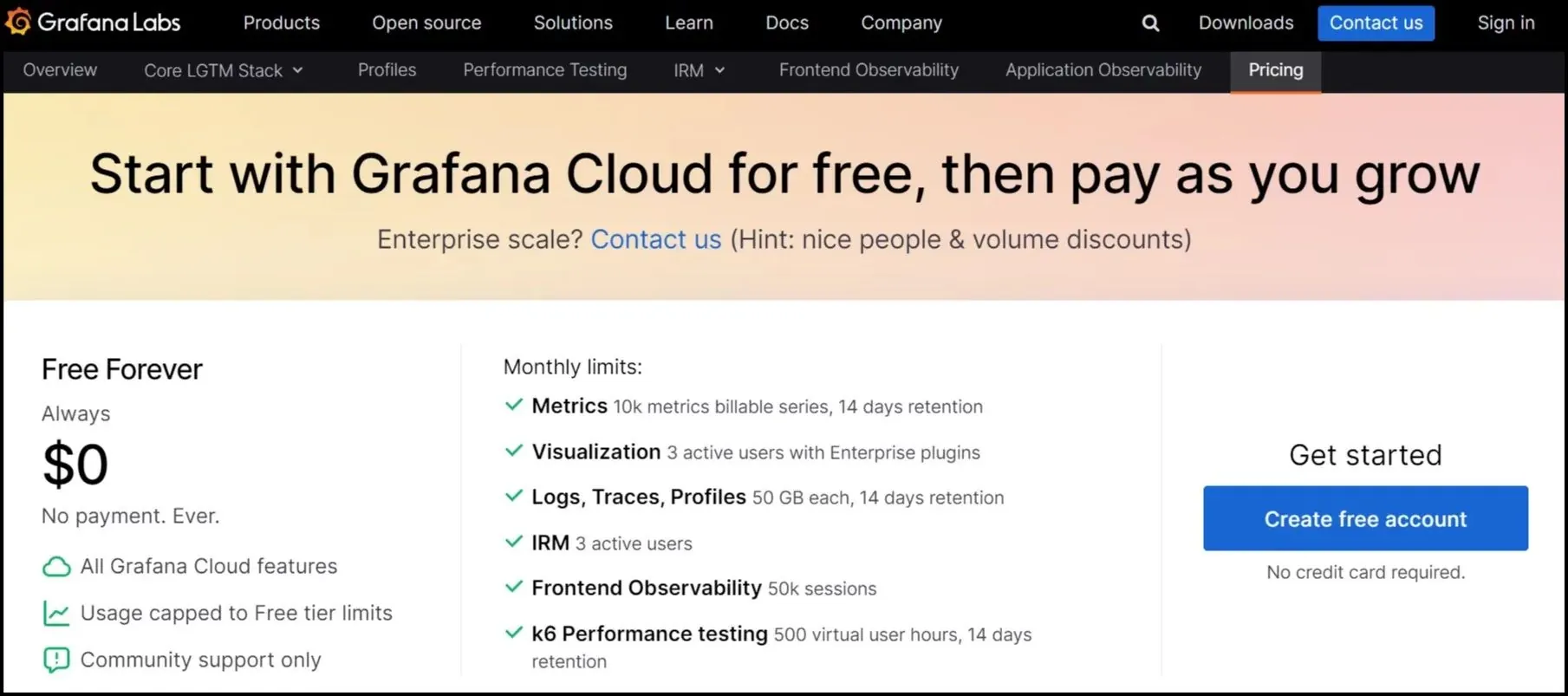Viewport: 1568px width, 696px height.
Task: Click Sign in
Action: (x=1506, y=23)
